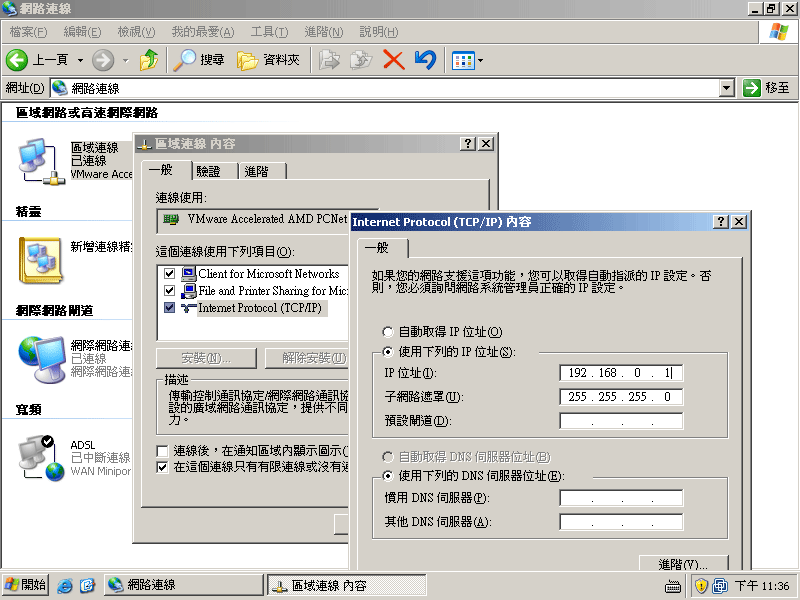Click the 移至 Go arrow button
800x600 pixels.
[x=766, y=88]
